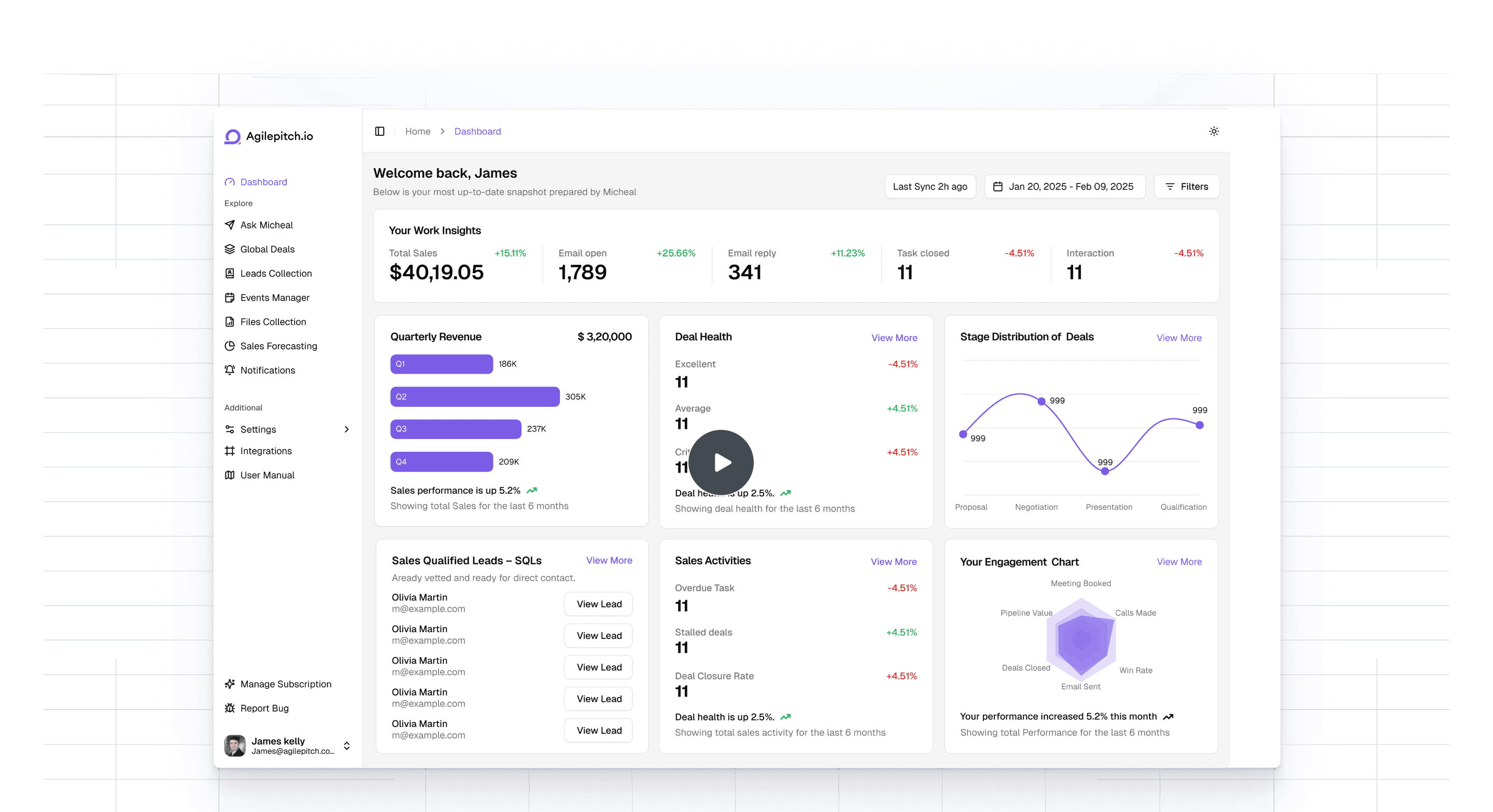Viewport: 1493px width, 812px height.
Task: Go to Home breadcrumb
Action: click(x=417, y=132)
